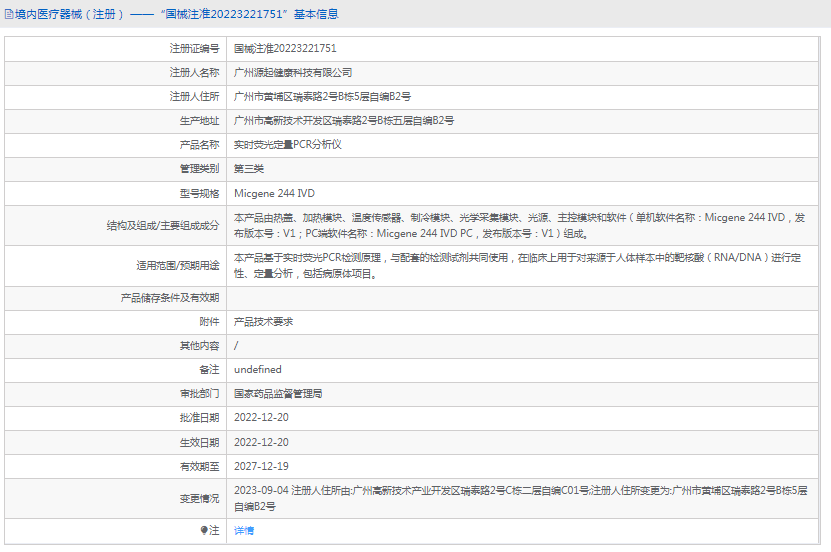
Task: Click approval date 2022-12-20 in 批准日期 row
Action: coord(261,417)
